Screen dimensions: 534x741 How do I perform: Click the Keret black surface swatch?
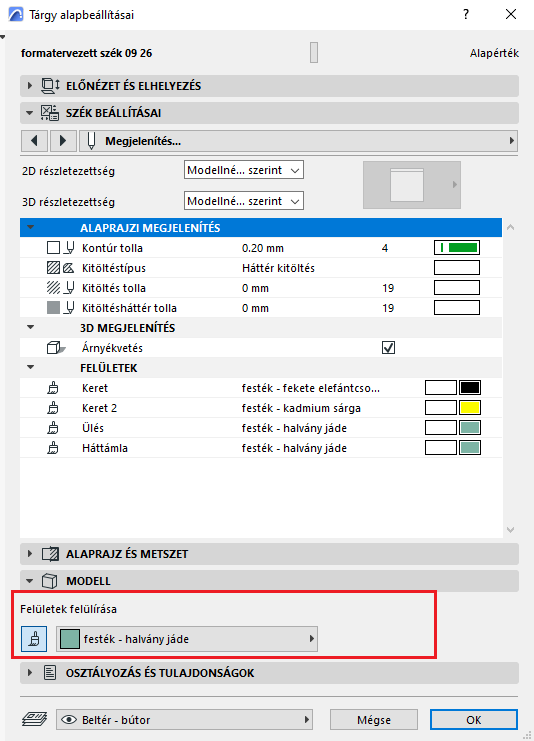[470, 388]
